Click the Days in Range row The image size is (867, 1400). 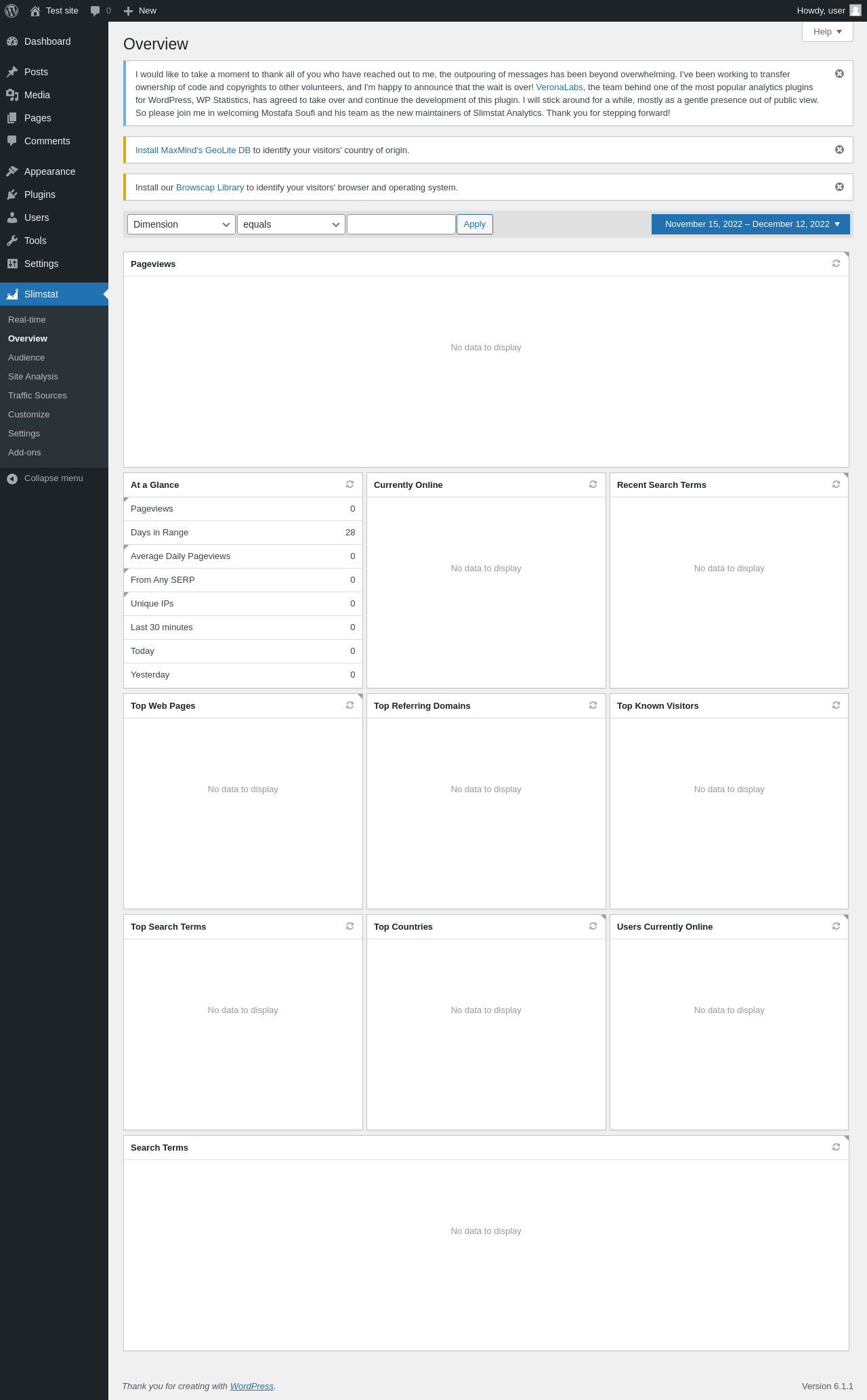pos(243,533)
